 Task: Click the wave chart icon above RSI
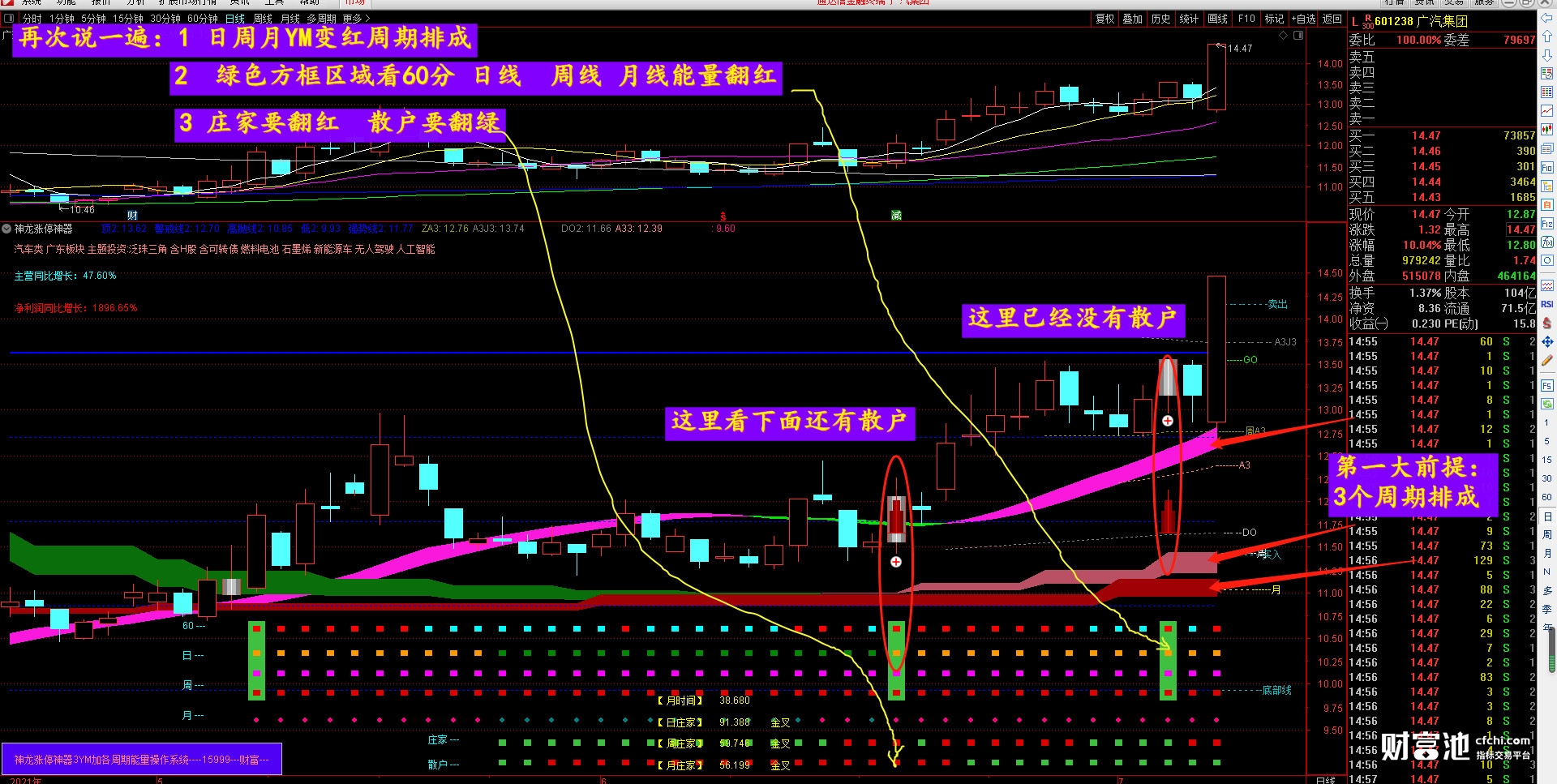click(x=1547, y=285)
